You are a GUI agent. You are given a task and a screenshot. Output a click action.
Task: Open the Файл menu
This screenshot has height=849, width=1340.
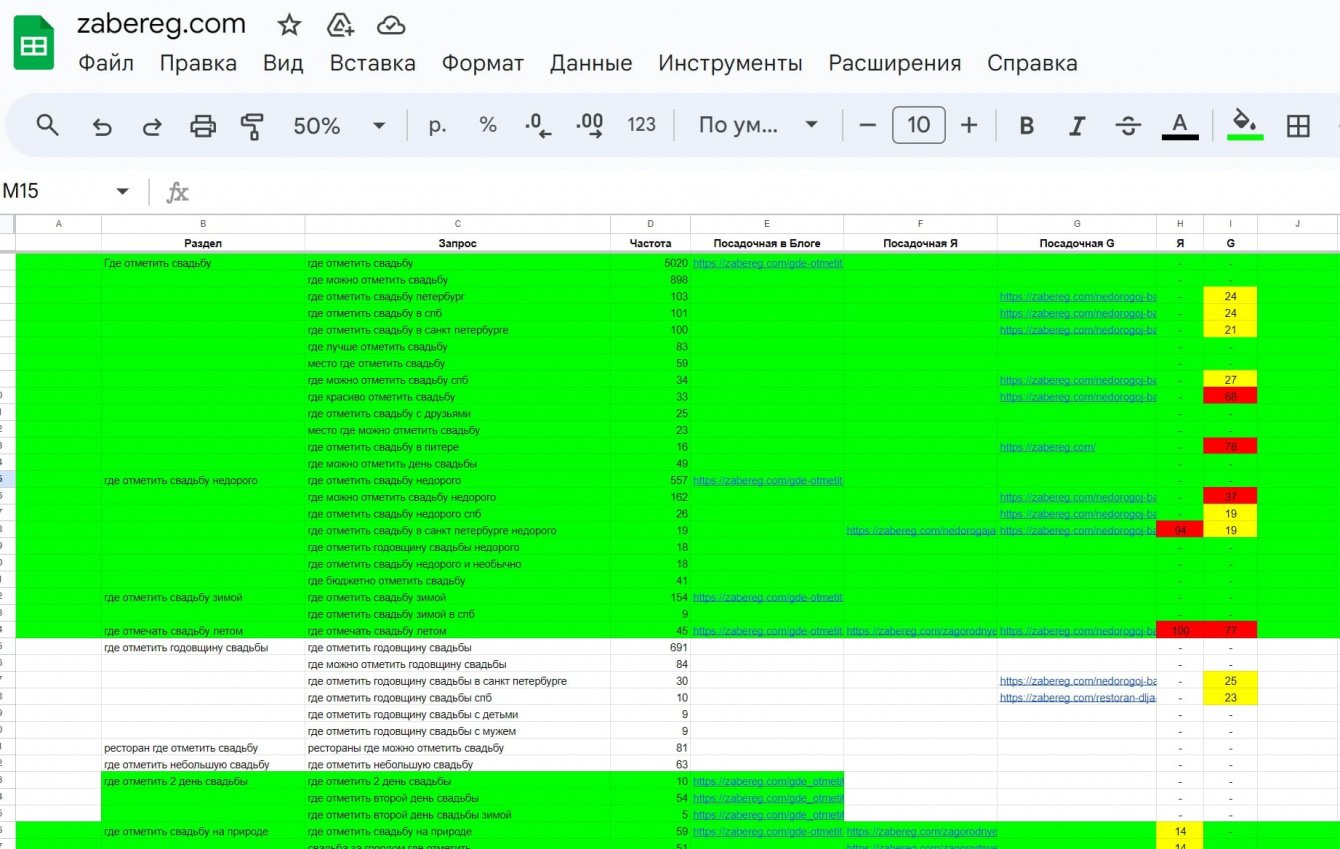106,63
